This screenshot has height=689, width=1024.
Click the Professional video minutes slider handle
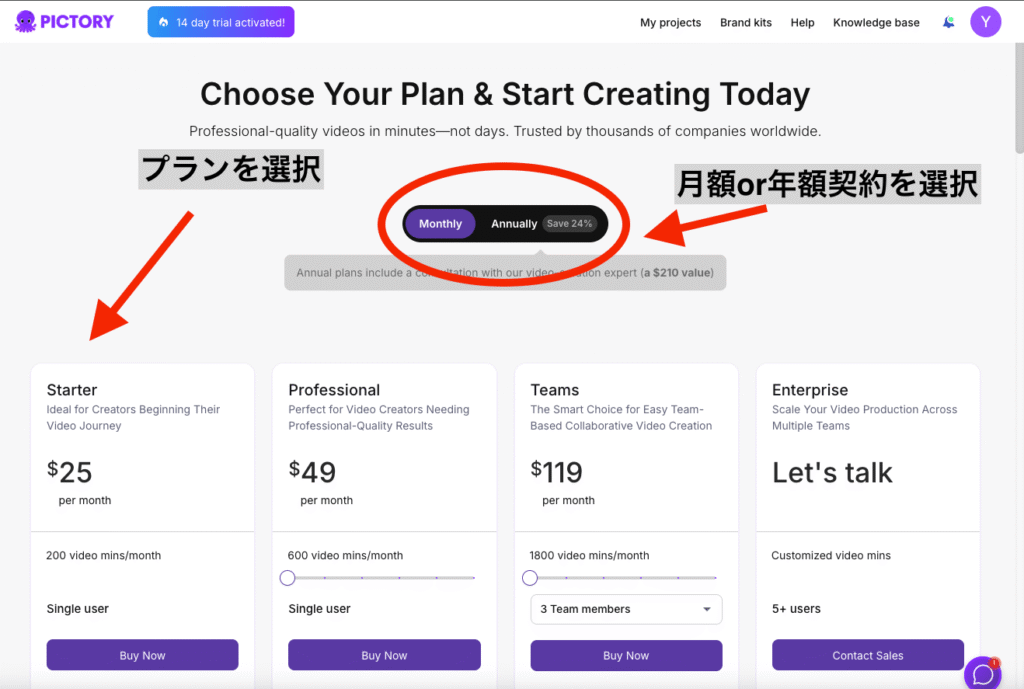pos(287,578)
